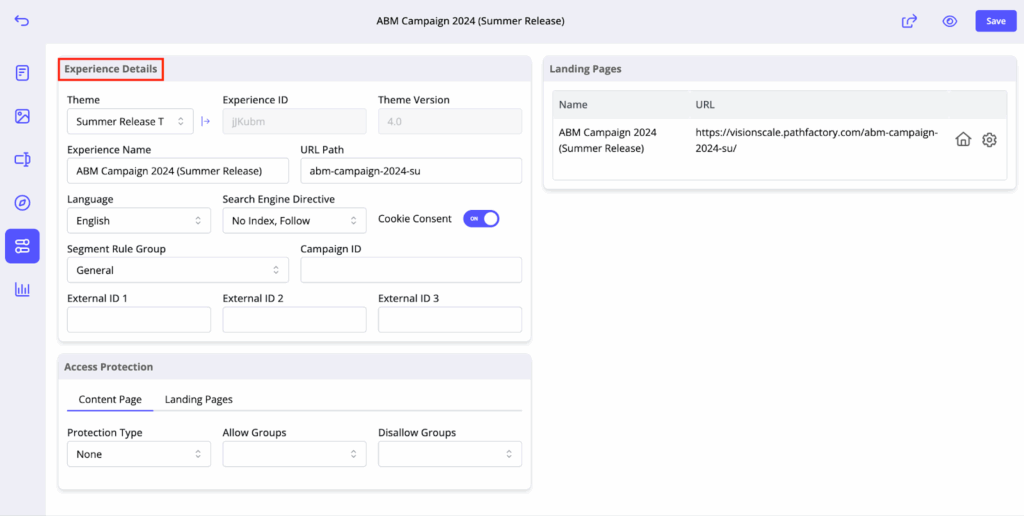Image resolution: width=1024 pixels, height=516 pixels.
Task: Click the Campaign ID input field
Action: [x=411, y=270]
